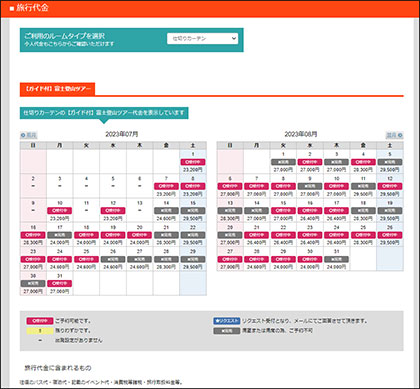420x389 pixels.
Task: Open the room type dropdown
Action: (x=202, y=39)
